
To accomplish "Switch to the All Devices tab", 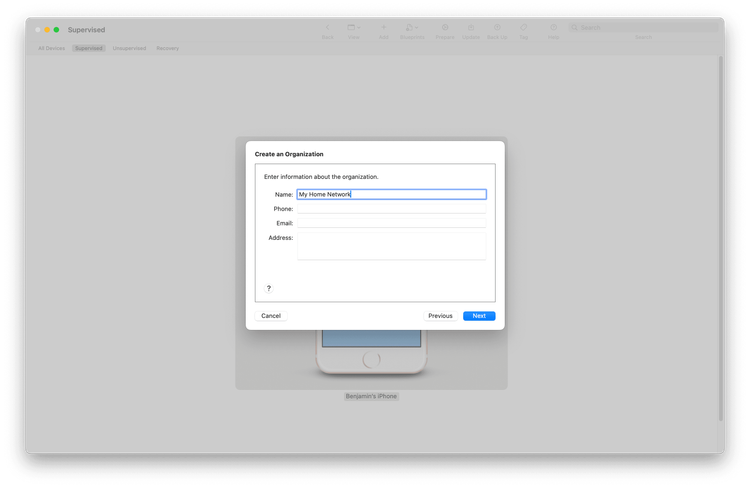I will (x=52, y=48).
